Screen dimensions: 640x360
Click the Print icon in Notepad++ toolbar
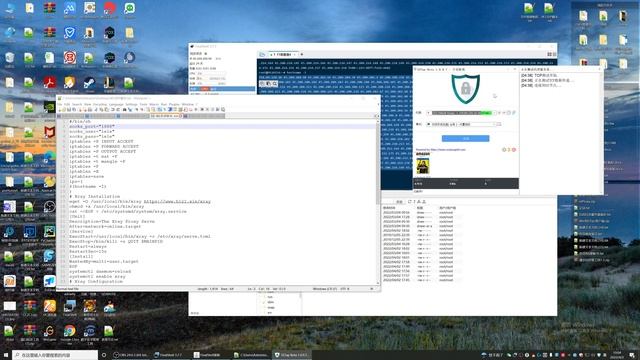click(x=90, y=109)
